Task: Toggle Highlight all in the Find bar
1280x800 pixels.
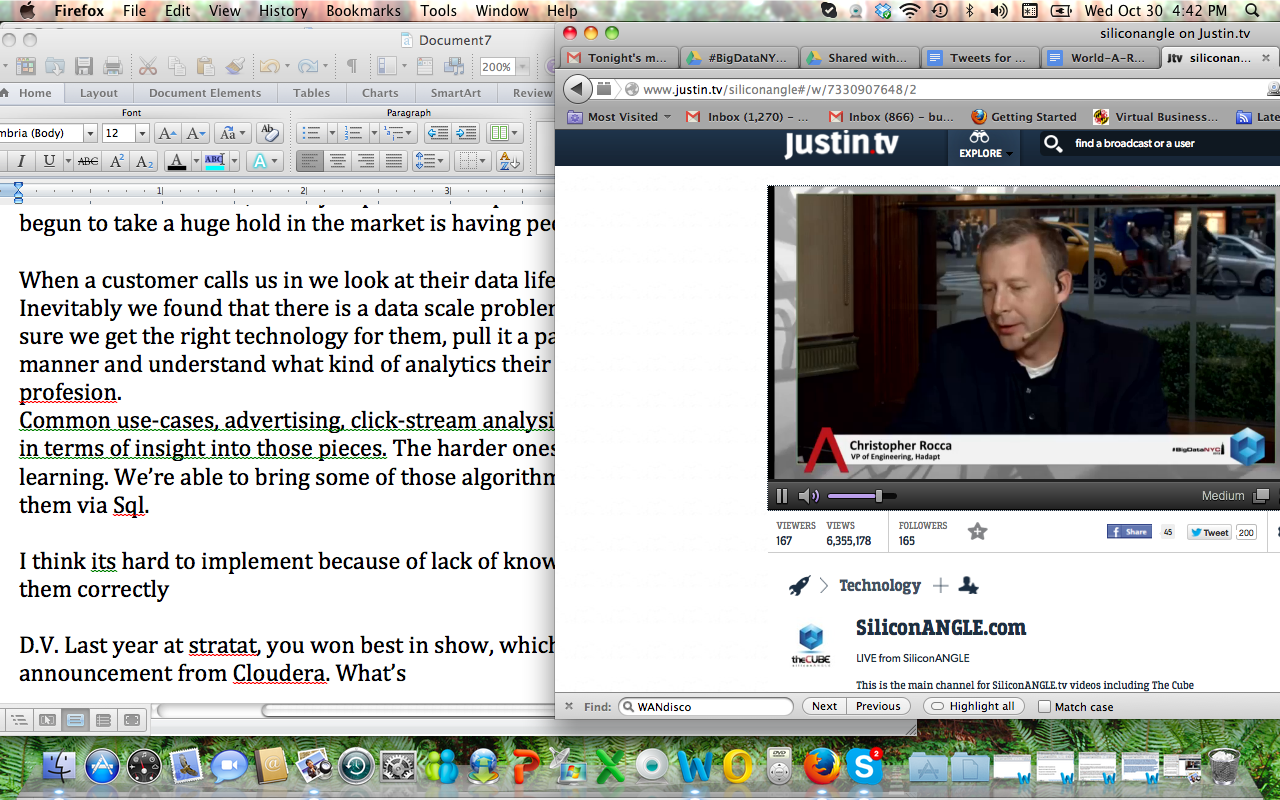Action: pyautogui.click(x=974, y=706)
